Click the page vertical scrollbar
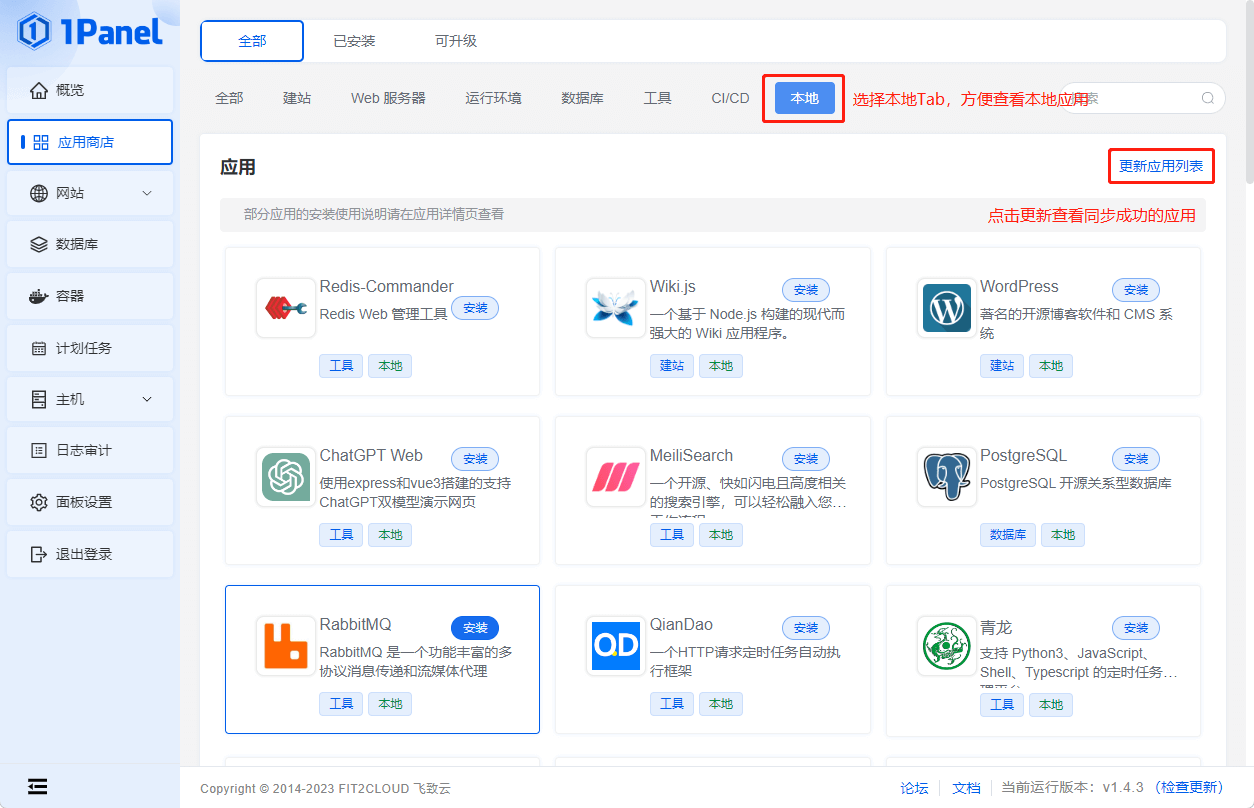Image resolution: width=1254 pixels, height=808 pixels. click(1249, 92)
